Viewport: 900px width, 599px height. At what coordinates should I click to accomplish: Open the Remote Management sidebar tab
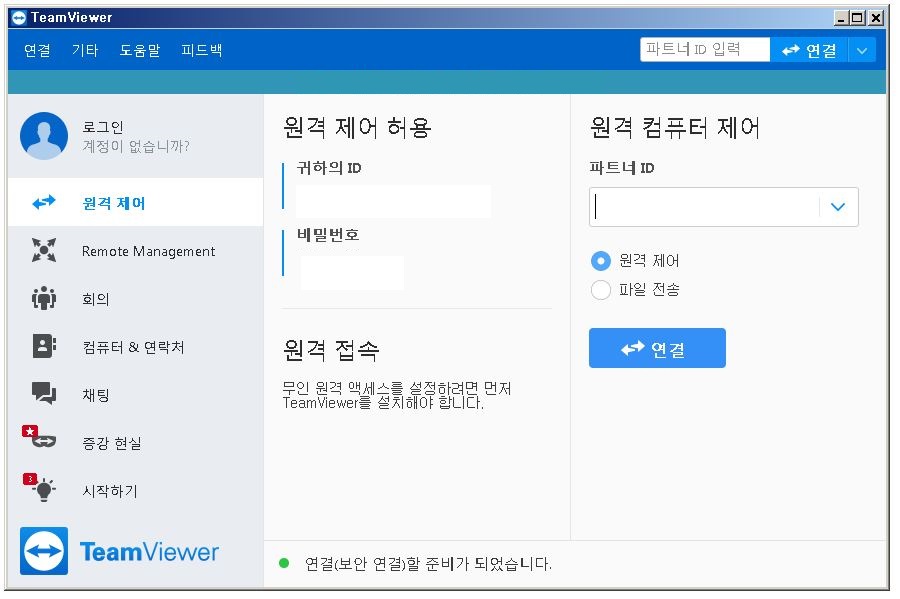(135, 251)
